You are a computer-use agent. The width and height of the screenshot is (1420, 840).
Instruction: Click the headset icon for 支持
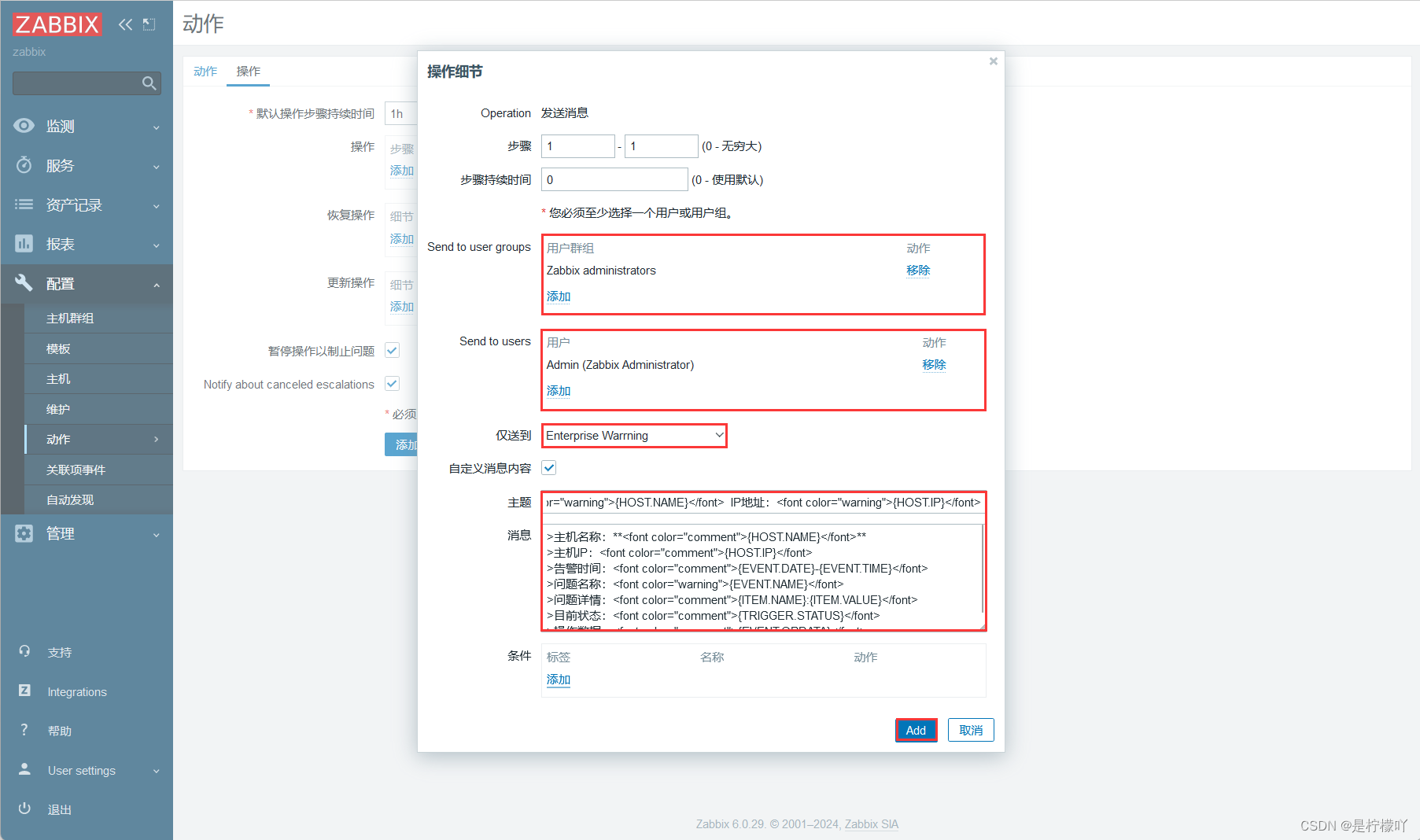24,651
